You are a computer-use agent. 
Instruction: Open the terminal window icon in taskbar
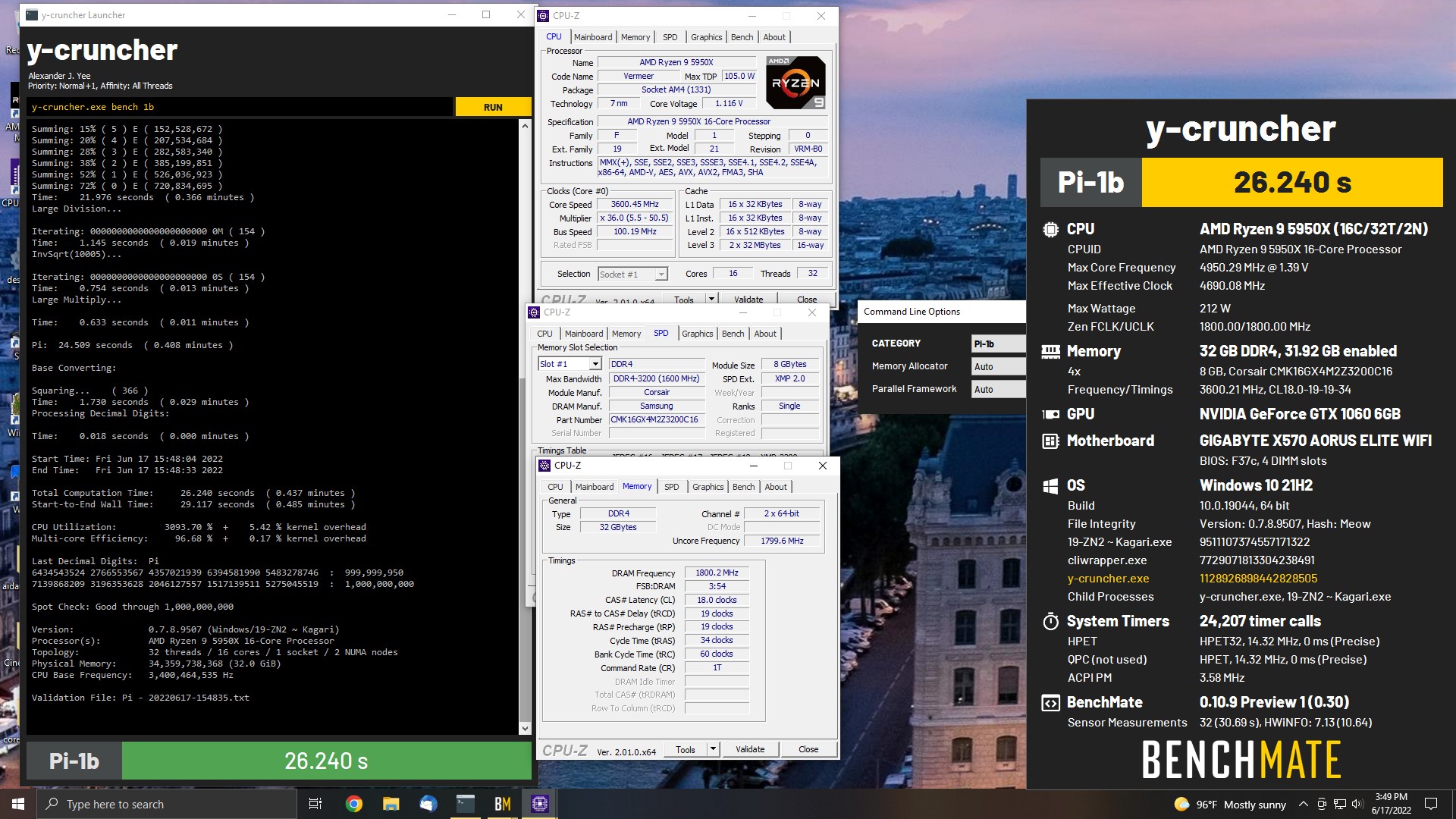[x=465, y=804]
